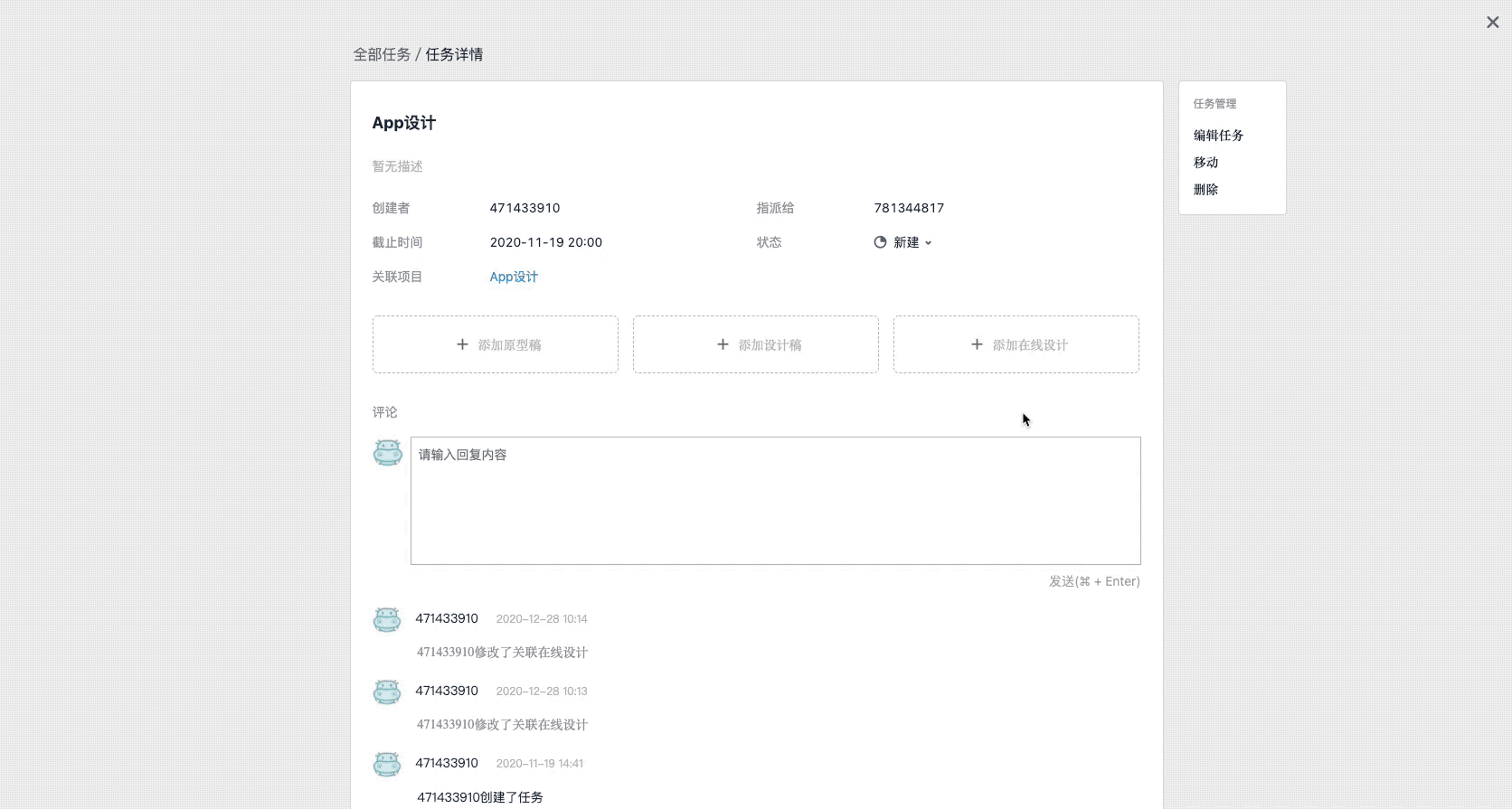Image resolution: width=1512 pixels, height=809 pixels.
Task: Choose 移动 in task management panel
Action: 1205,163
